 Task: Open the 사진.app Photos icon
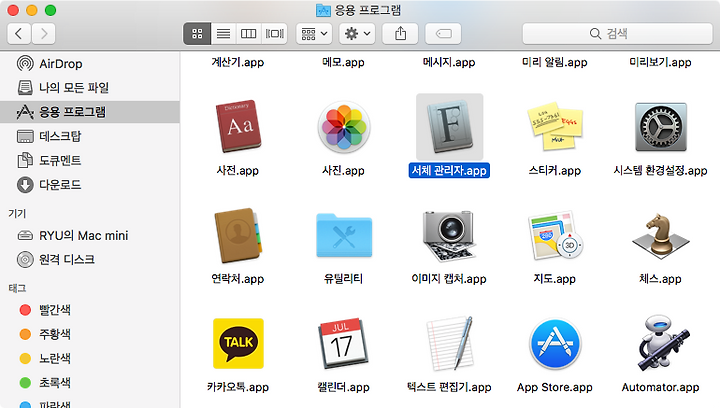tap(343, 127)
